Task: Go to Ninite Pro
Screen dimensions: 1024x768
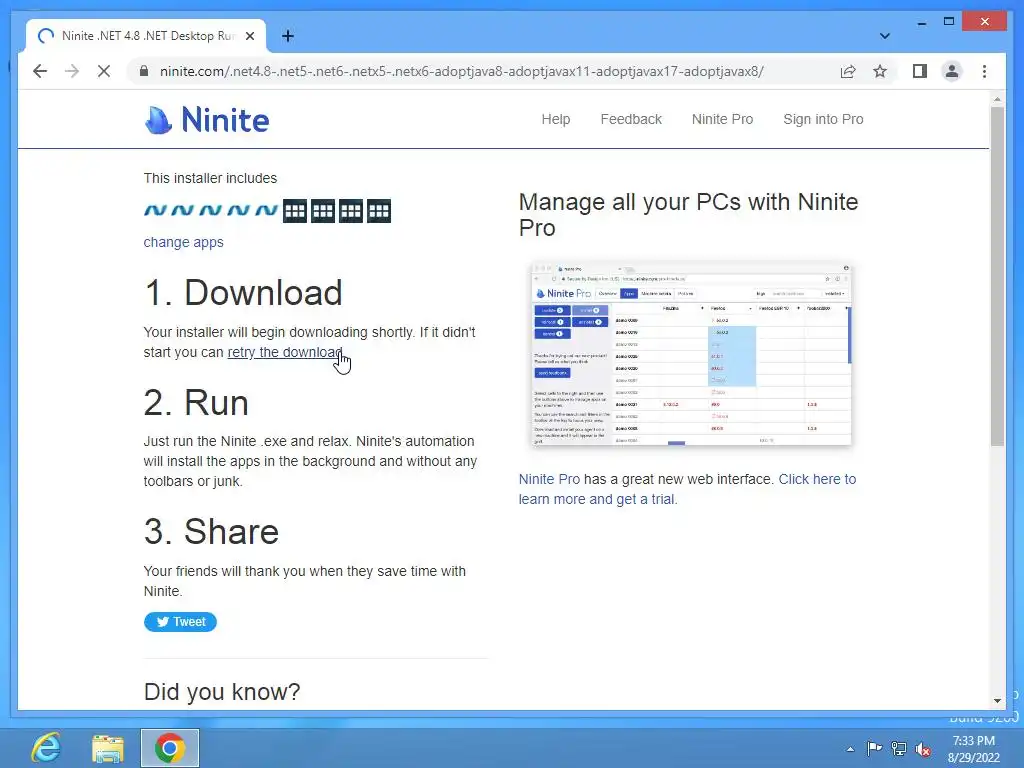Action: [x=722, y=119]
